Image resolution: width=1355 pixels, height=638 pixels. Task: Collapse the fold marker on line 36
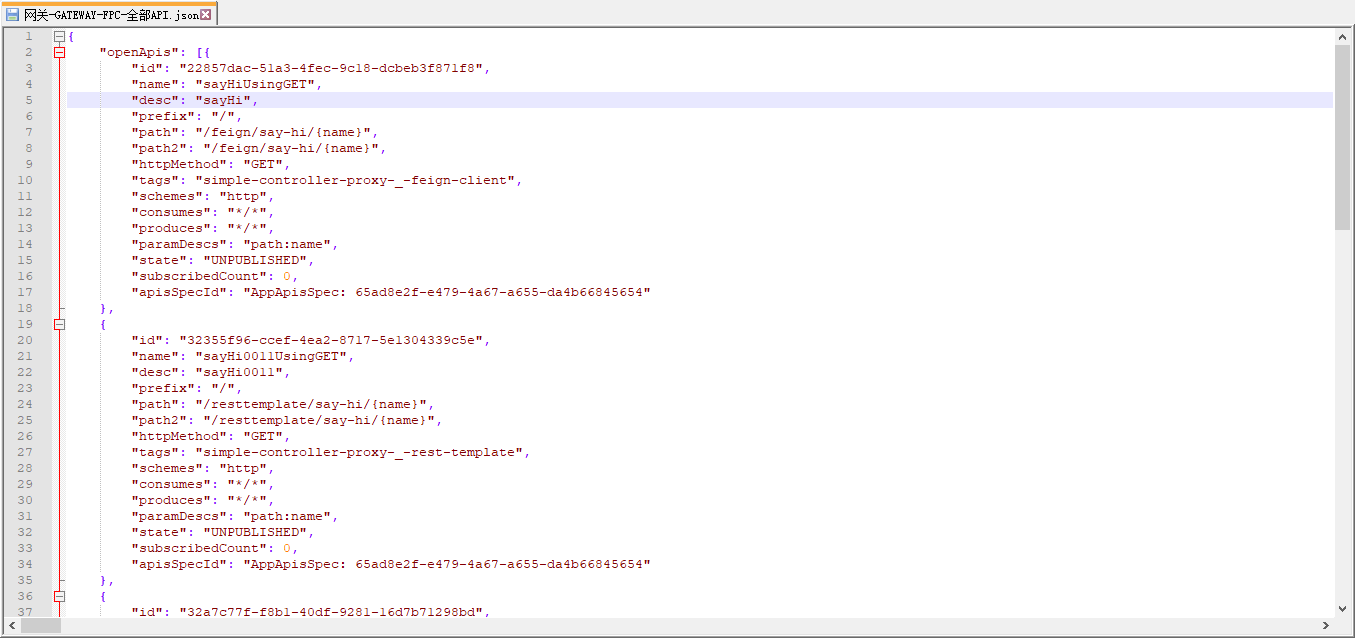click(59, 596)
